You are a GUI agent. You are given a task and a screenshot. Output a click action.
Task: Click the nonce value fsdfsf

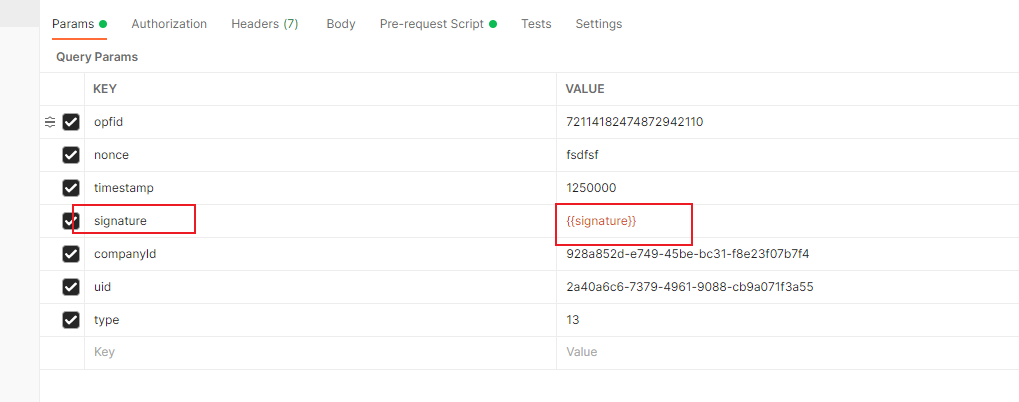tap(582, 155)
